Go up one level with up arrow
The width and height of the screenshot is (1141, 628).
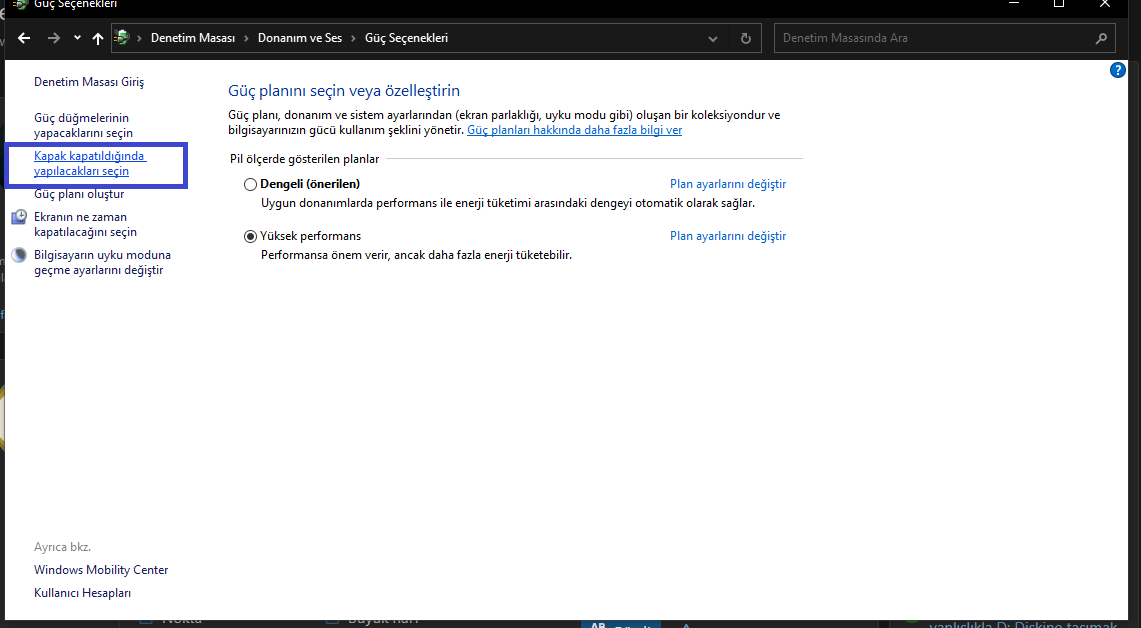tap(98, 38)
